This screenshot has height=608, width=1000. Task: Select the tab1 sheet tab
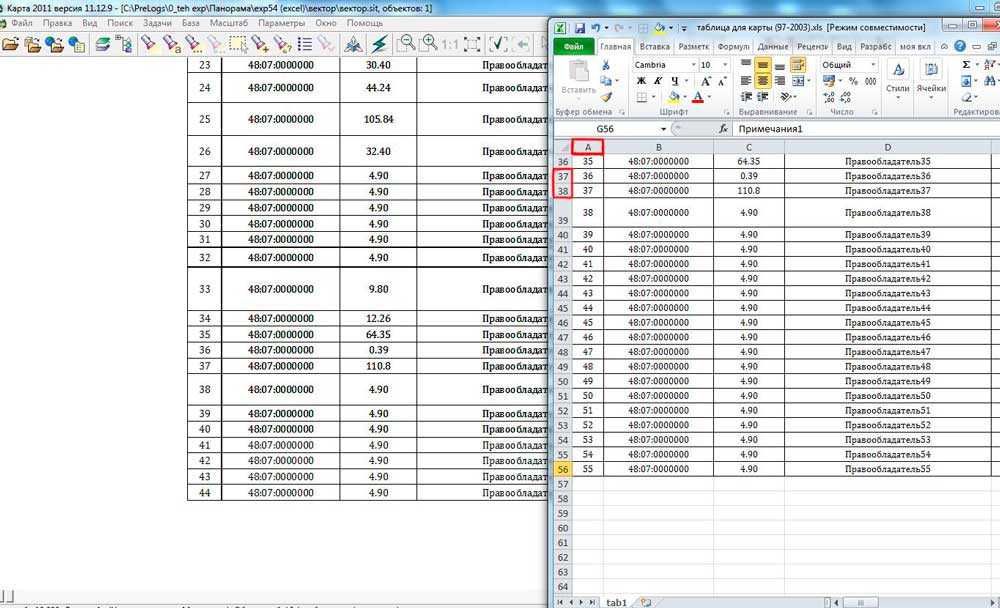pyautogui.click(x=617, y=602)
